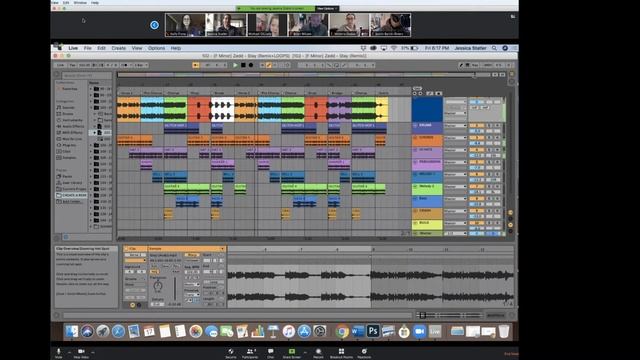Viewport: 640px width, 360px height.
Task: Open the Edit menu
Action: point(101,48)
